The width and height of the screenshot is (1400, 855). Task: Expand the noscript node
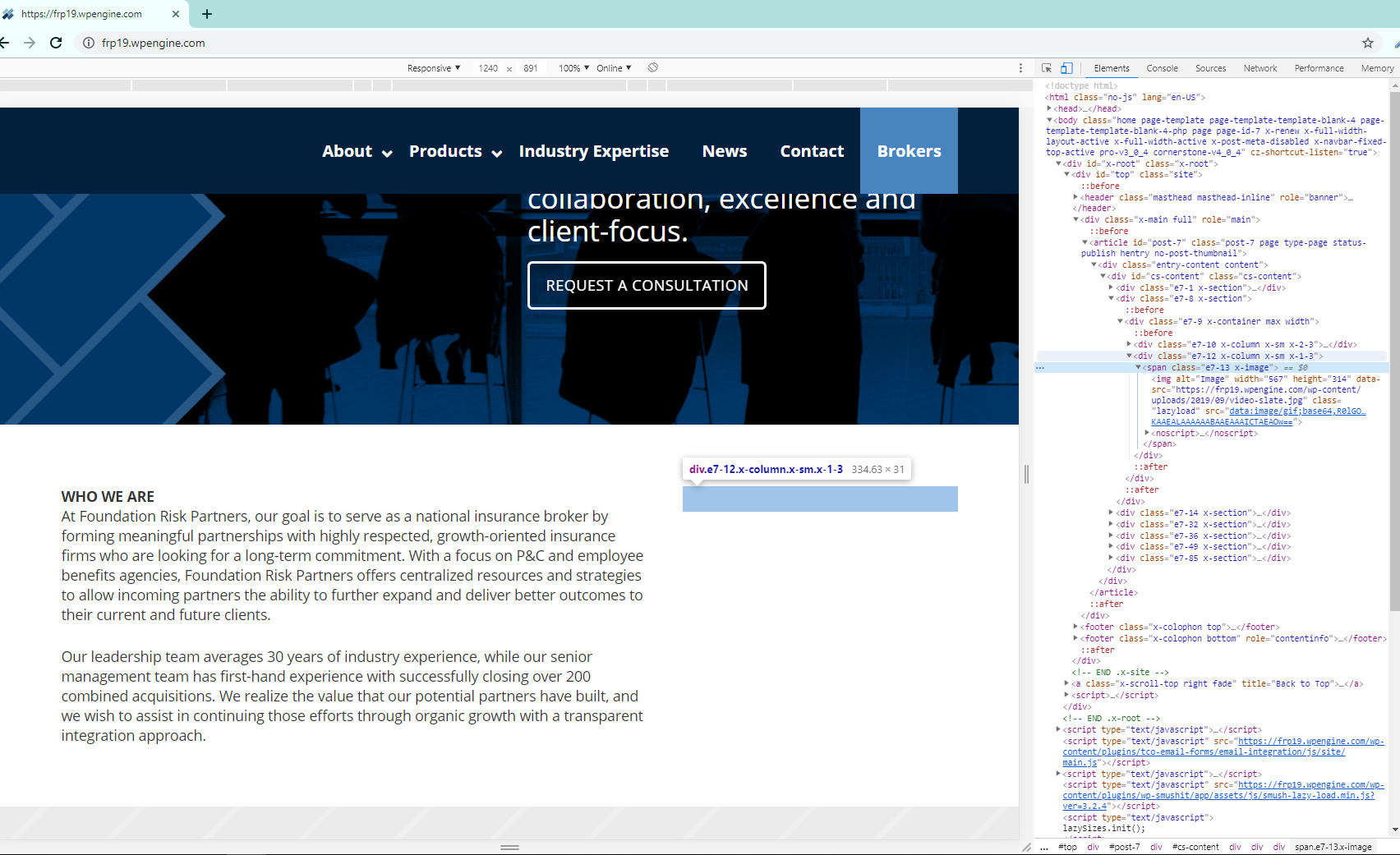(x=1147, y=433)
